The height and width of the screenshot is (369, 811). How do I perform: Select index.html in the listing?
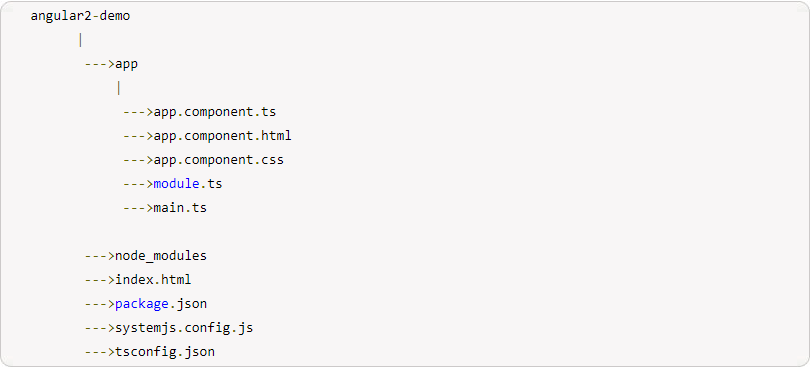153,280
